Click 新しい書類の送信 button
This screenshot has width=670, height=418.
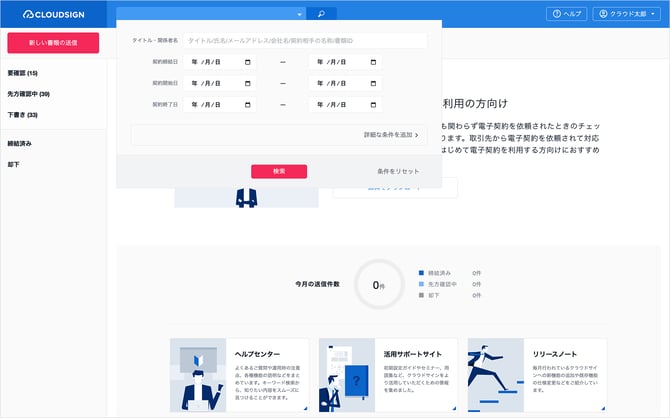[53, 43]
